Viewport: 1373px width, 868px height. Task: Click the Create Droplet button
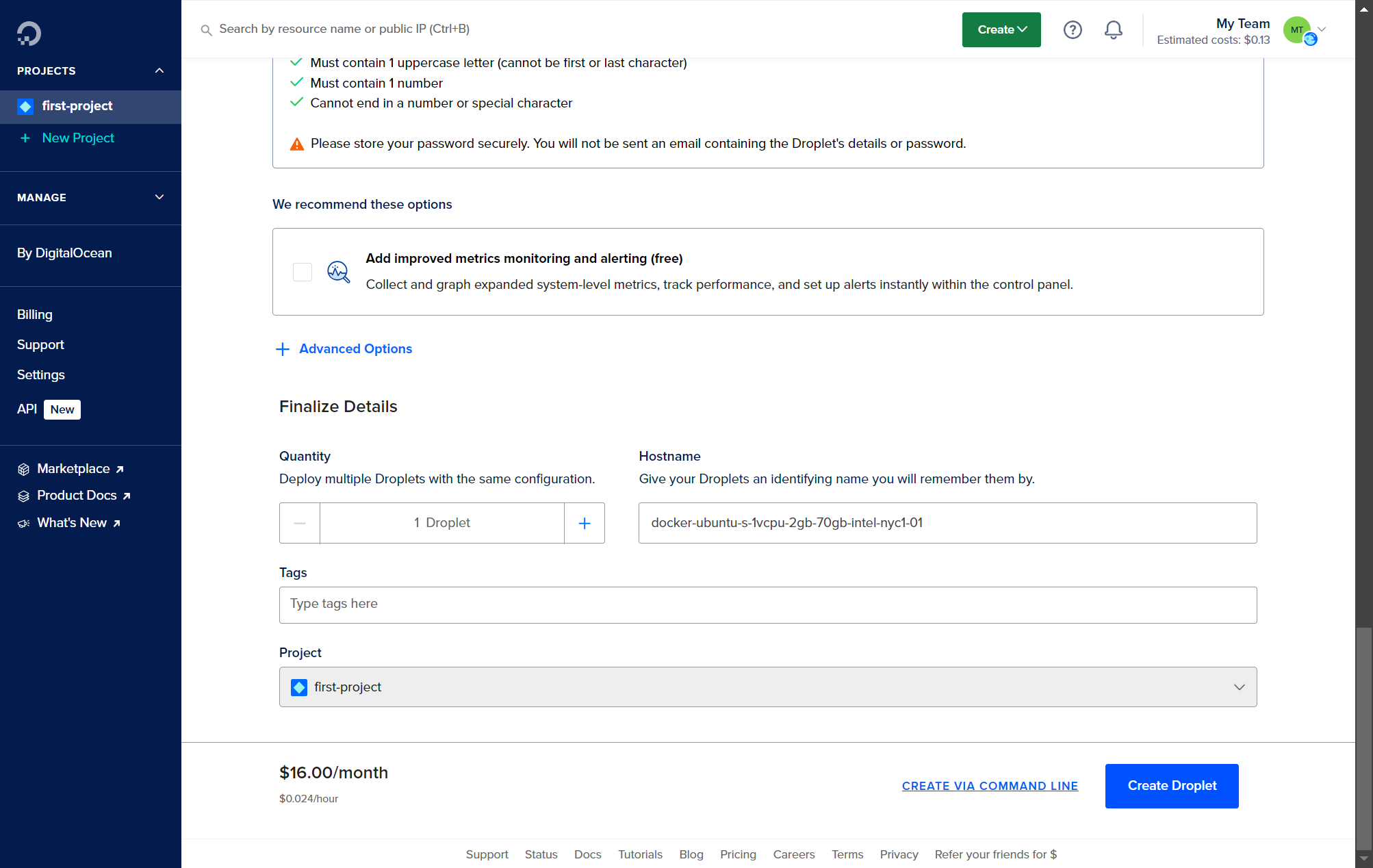(1172, 786)
